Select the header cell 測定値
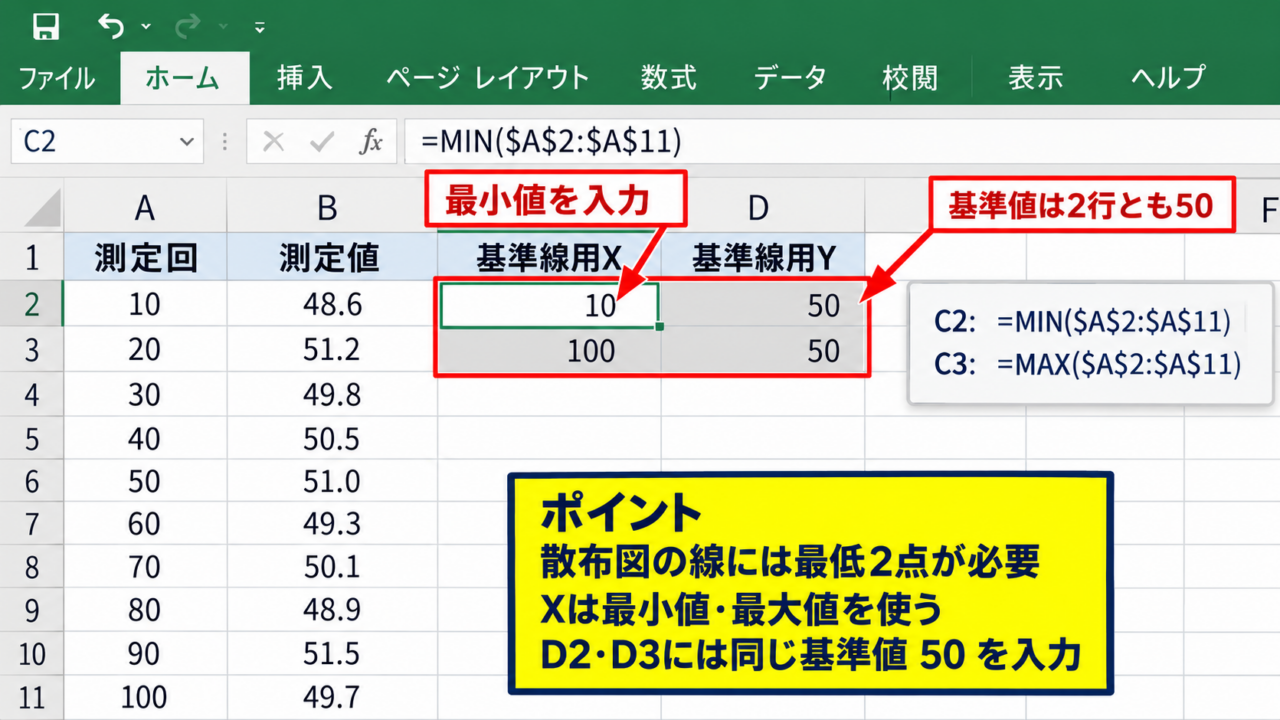 point(333,259)
